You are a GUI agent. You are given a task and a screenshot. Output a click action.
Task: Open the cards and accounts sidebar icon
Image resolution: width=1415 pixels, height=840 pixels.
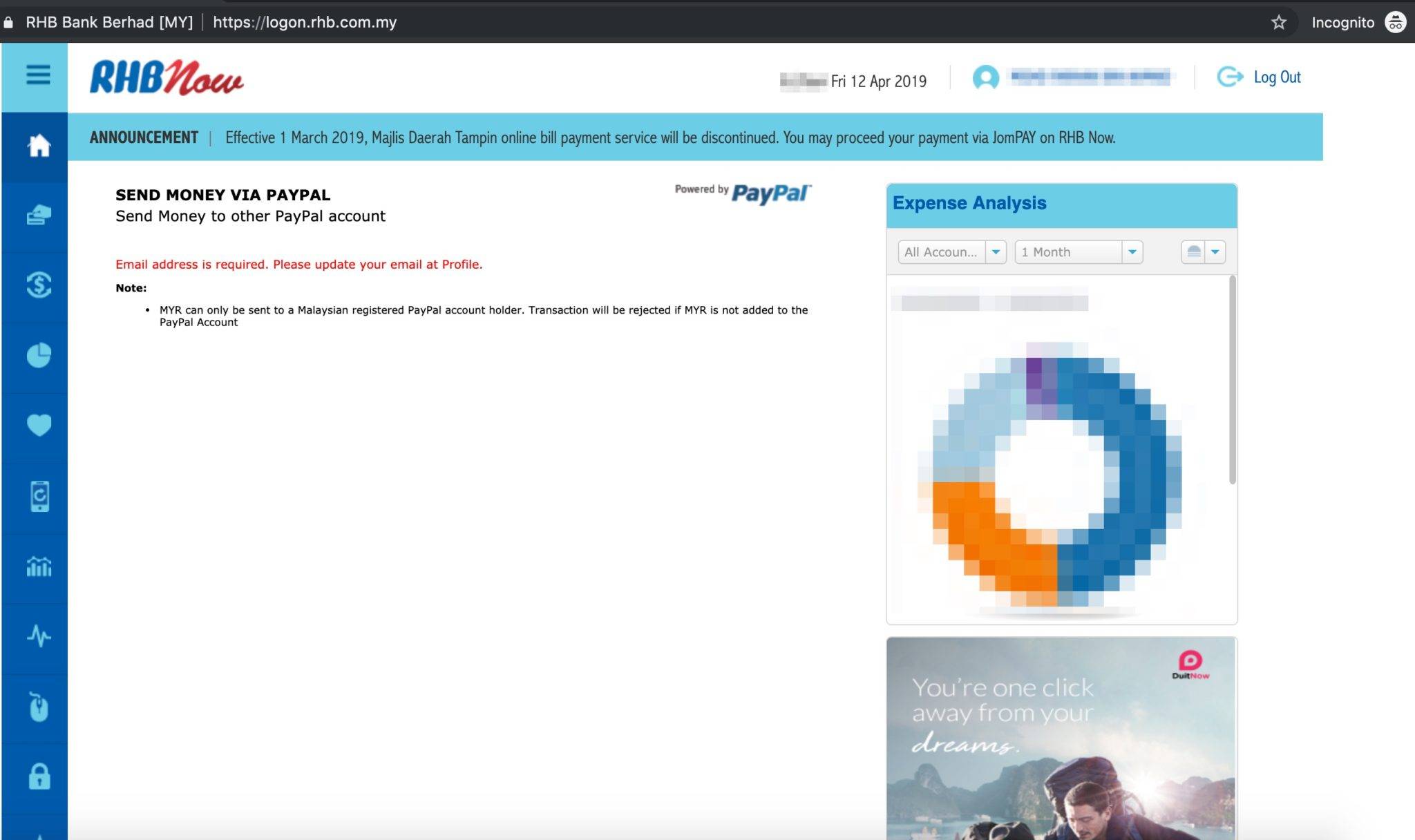[39, 215]
